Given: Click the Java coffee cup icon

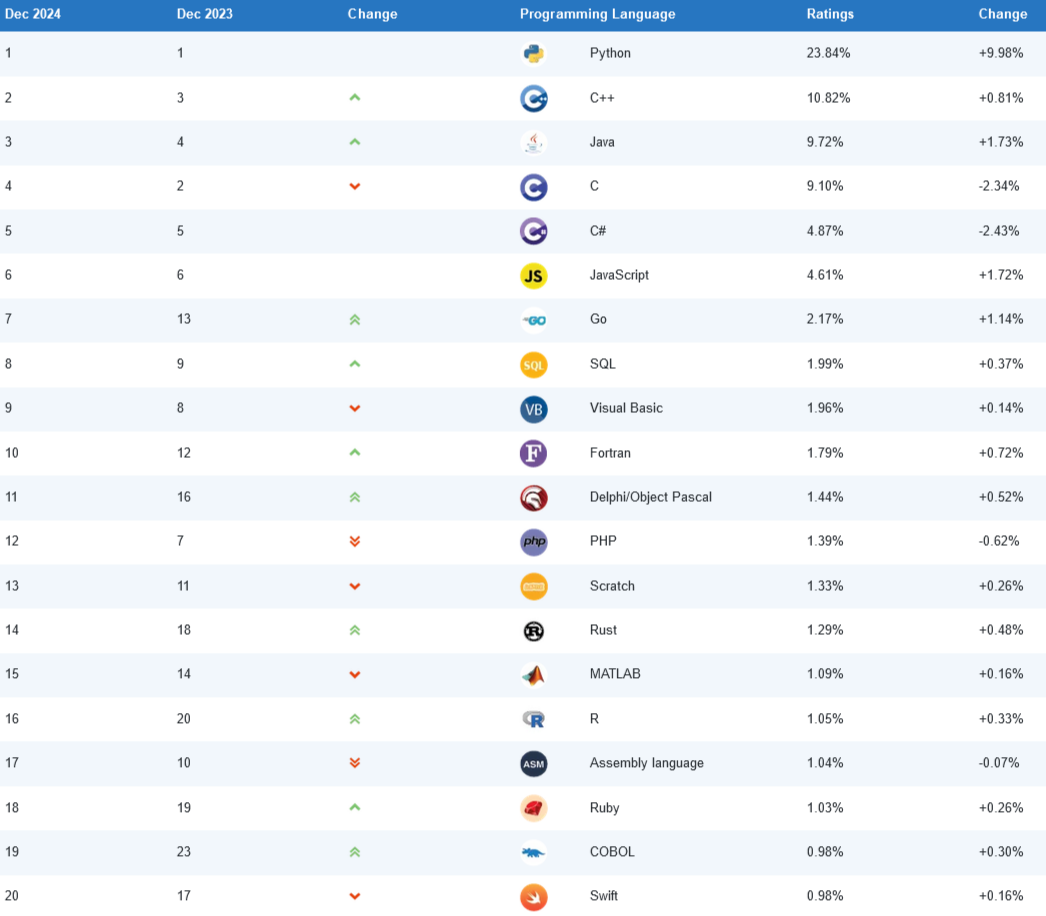Looking at the screenshot, I should [534, 142].
